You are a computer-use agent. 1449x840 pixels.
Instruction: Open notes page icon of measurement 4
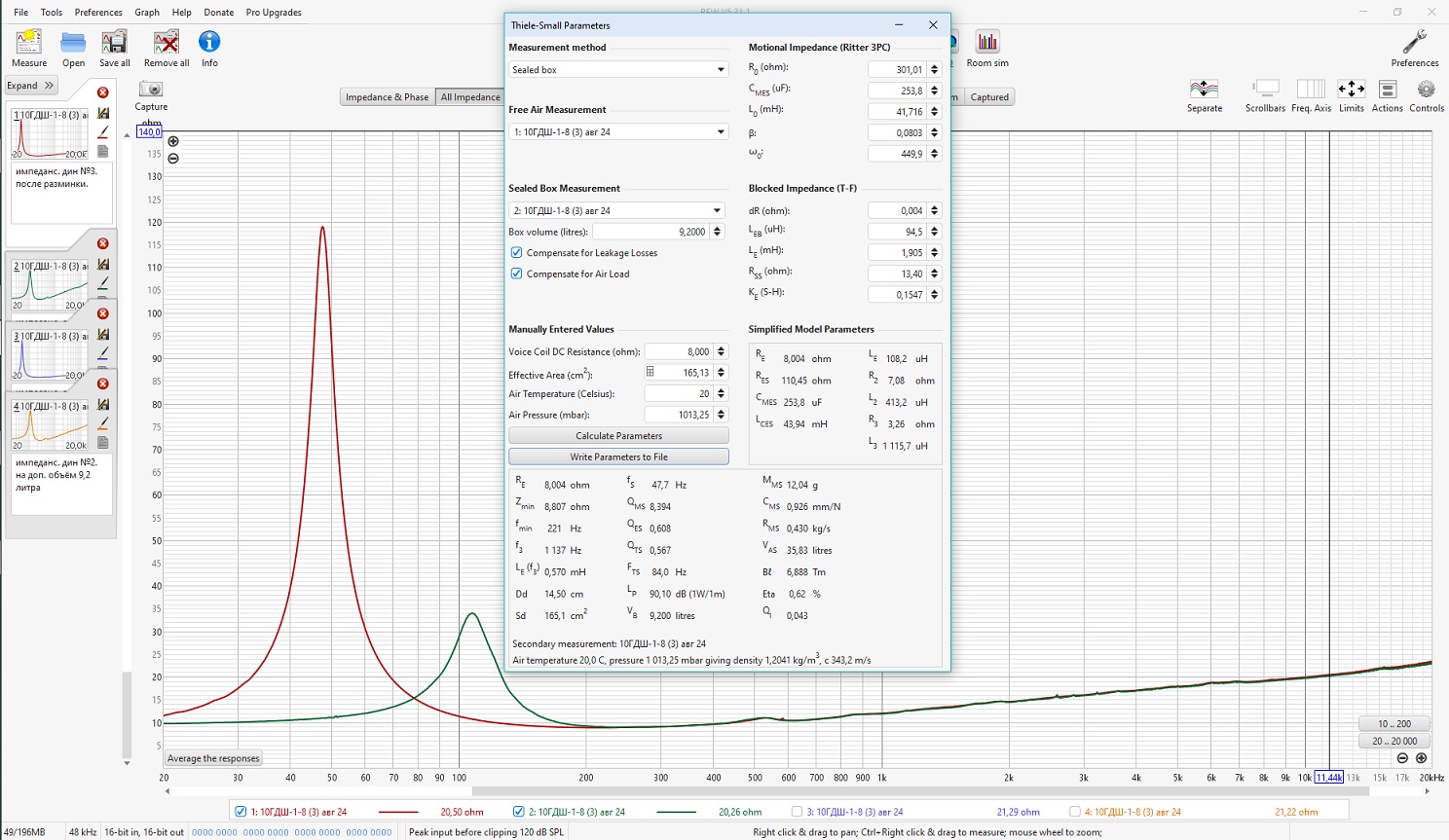pos(102,444)
